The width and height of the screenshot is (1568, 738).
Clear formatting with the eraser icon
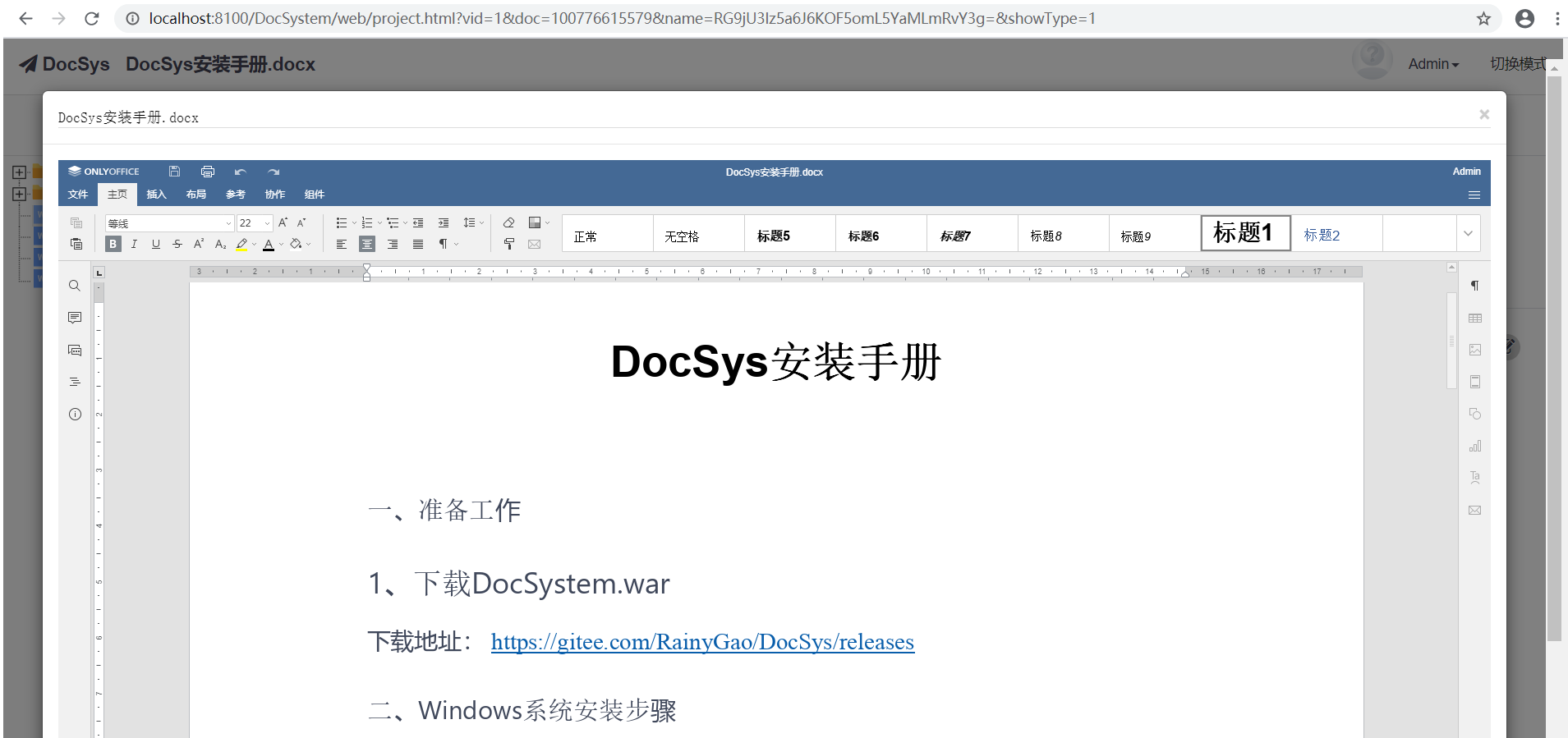[x=509, y=222]
